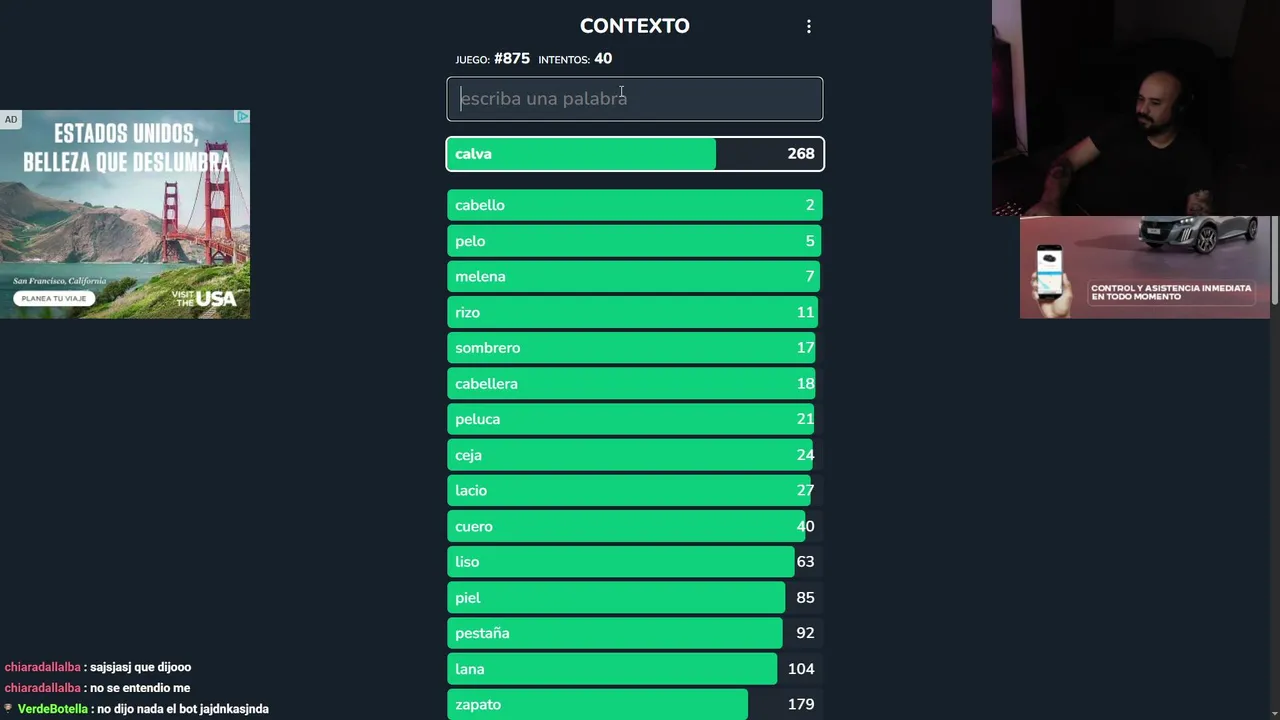Click the 'pestaña' guess progress bar

615,633
